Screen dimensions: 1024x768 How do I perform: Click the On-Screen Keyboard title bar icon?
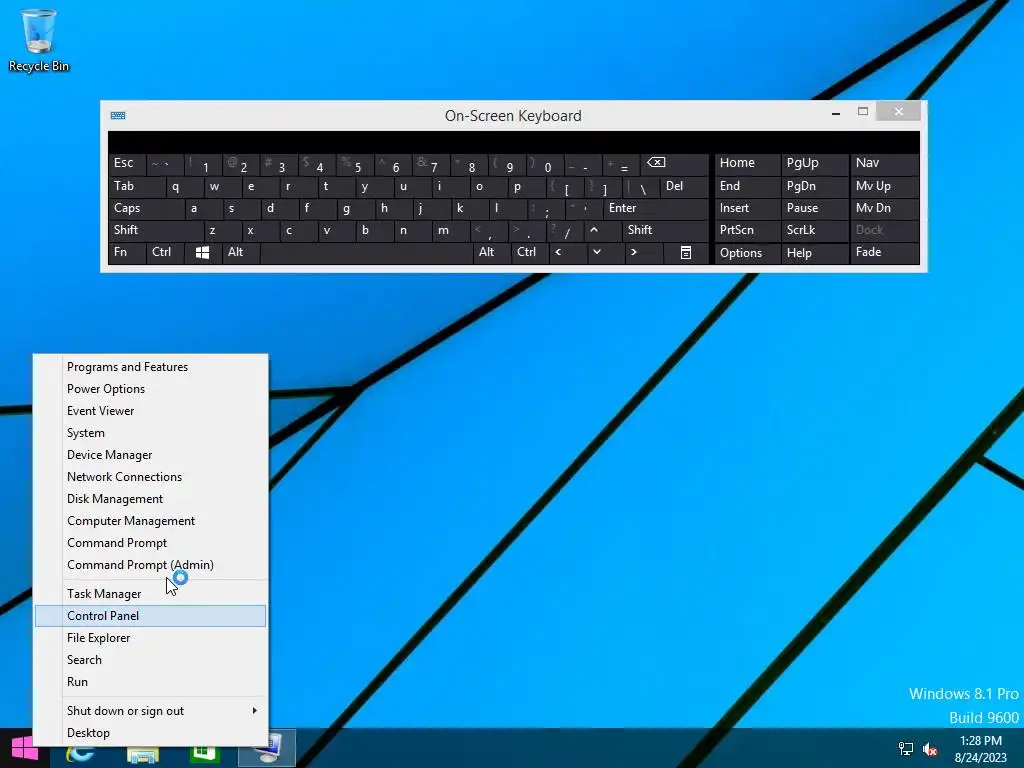click(x=118, y=116)
